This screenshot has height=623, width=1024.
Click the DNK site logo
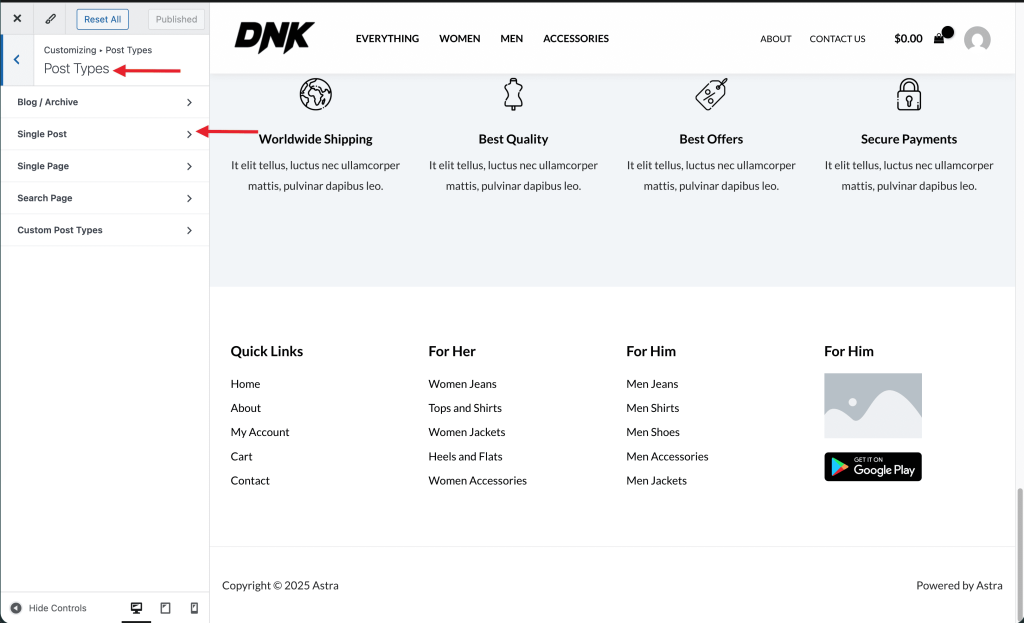(x=274, y=37)
